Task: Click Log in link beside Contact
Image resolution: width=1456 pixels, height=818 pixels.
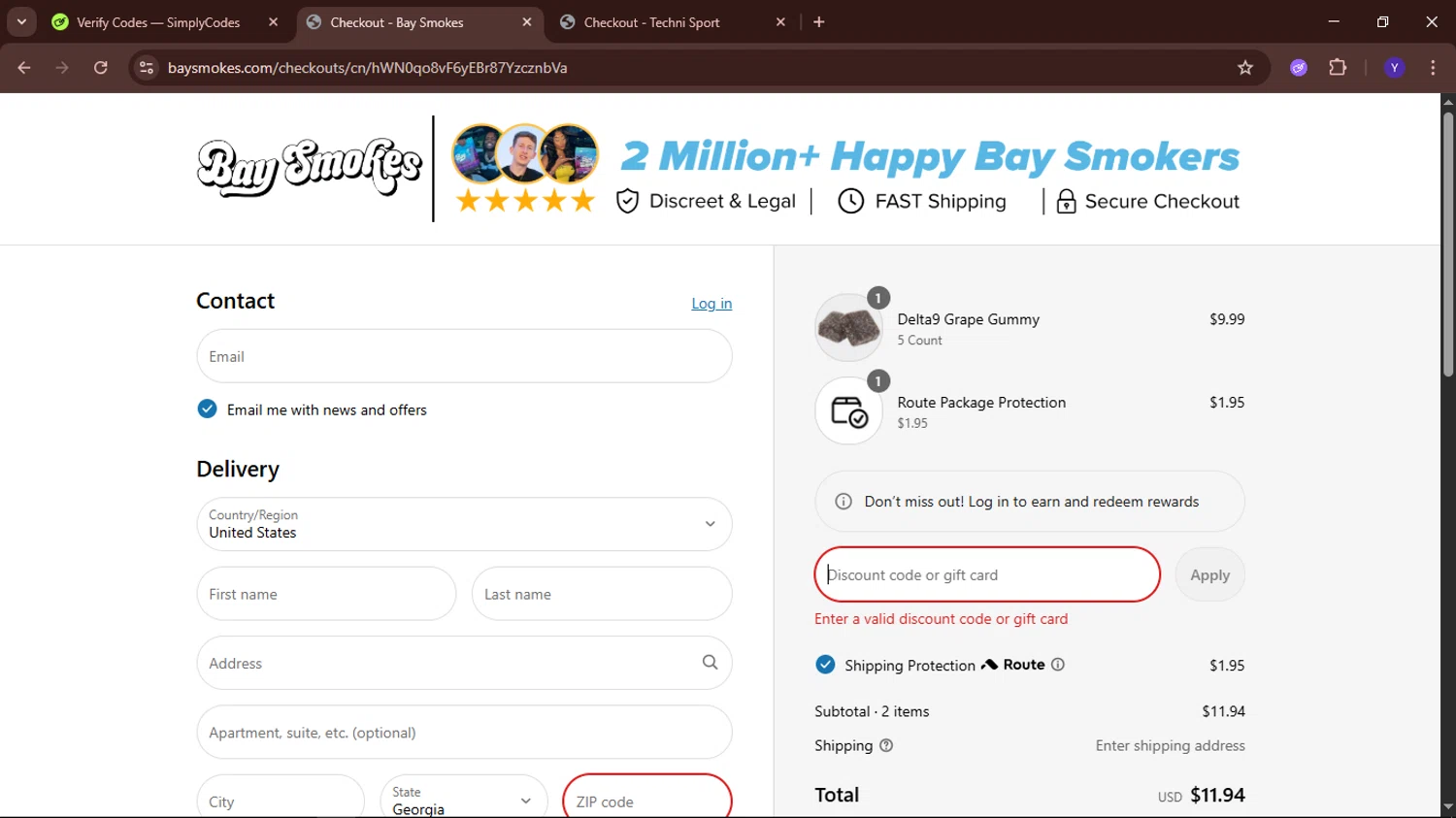Action: [x=711, y=304]
